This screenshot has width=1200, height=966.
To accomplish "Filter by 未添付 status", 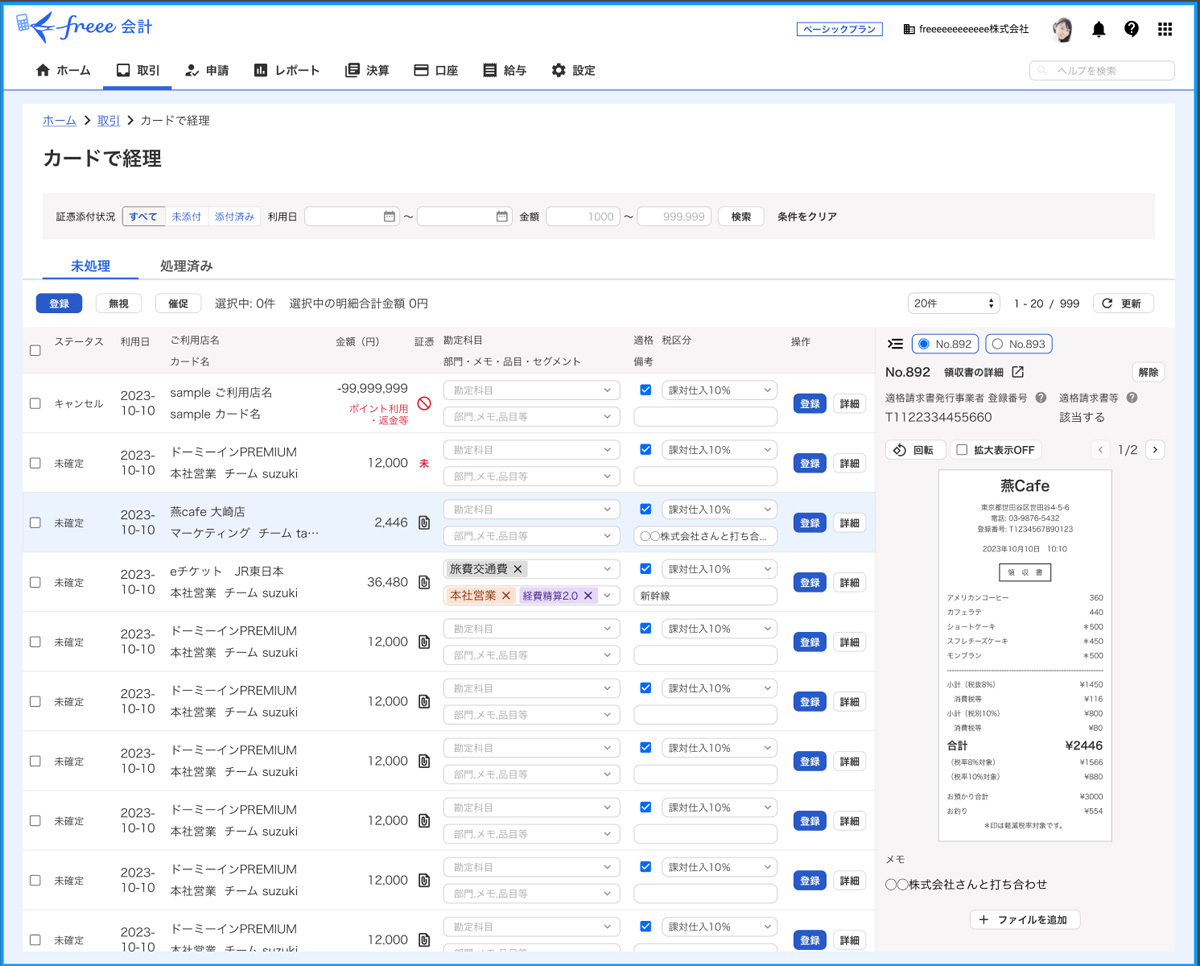I will pos(186,216).
